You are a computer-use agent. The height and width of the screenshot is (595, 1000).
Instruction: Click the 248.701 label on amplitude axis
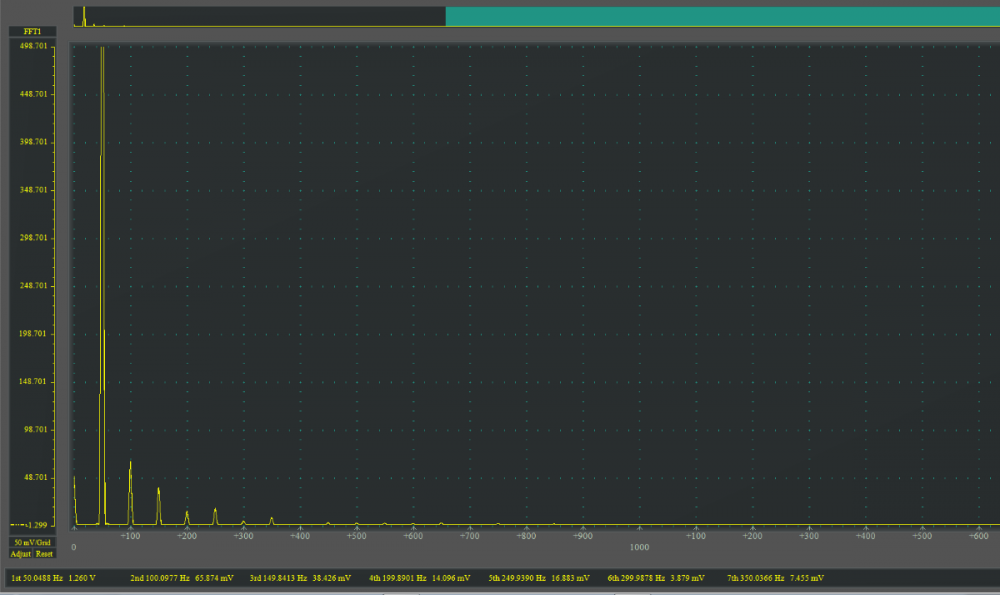36,285
